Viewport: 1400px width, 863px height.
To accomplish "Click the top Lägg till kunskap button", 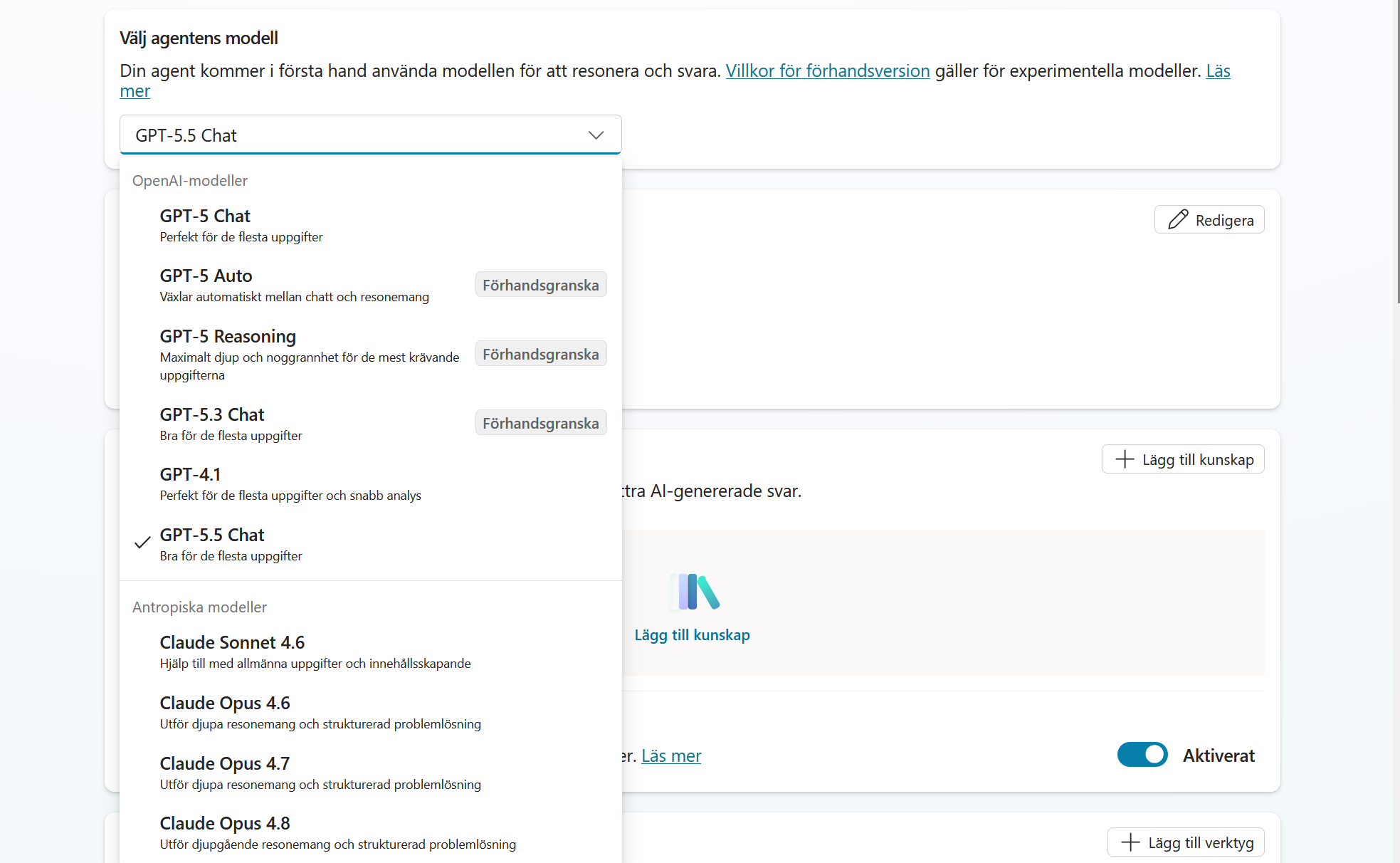I will 1183,459.
